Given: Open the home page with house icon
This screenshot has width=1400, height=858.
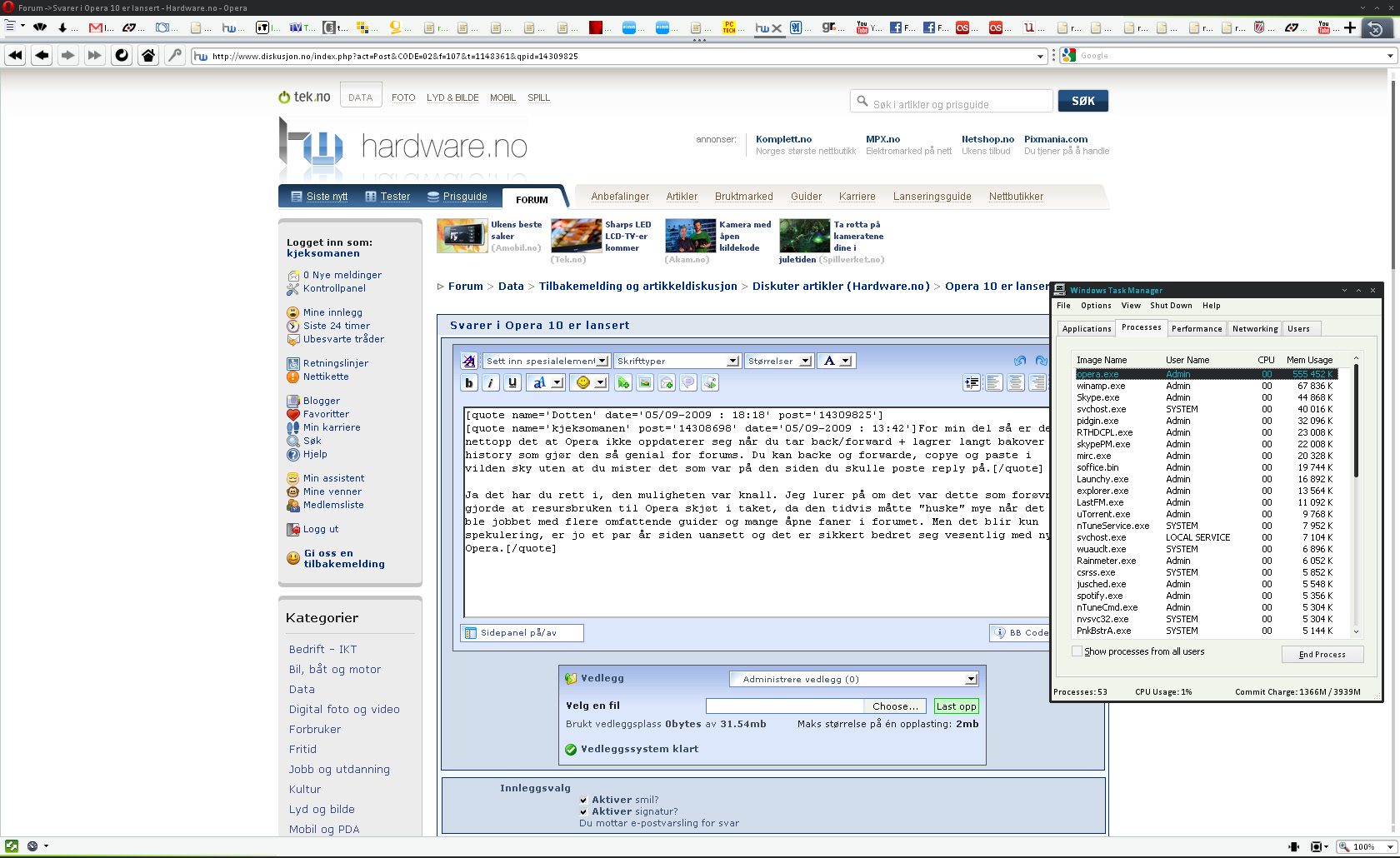Looking at the screenshot, I should tap(148, 56).
